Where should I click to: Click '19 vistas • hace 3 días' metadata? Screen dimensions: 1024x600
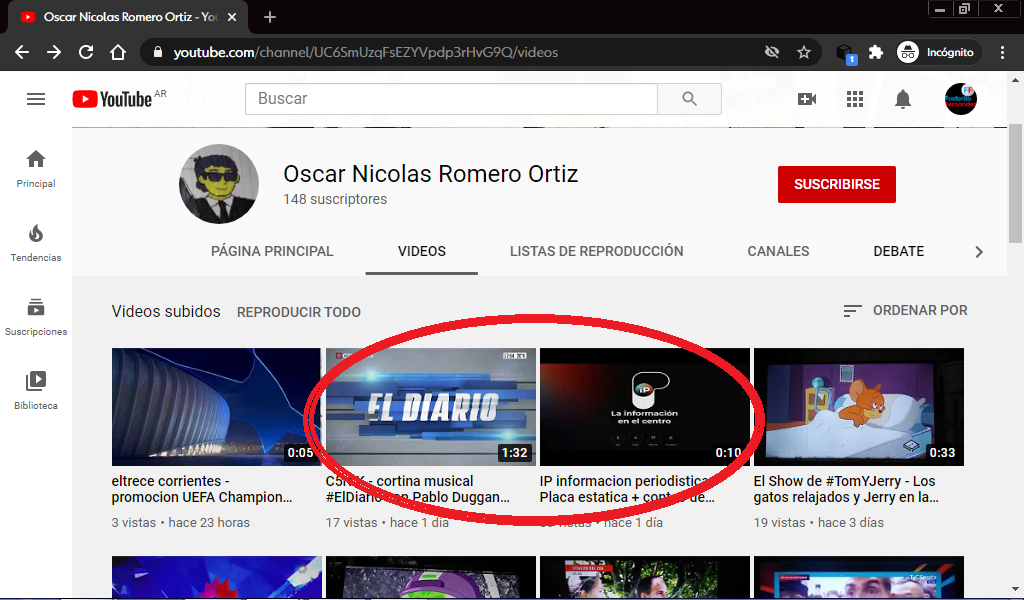[819, 523]
